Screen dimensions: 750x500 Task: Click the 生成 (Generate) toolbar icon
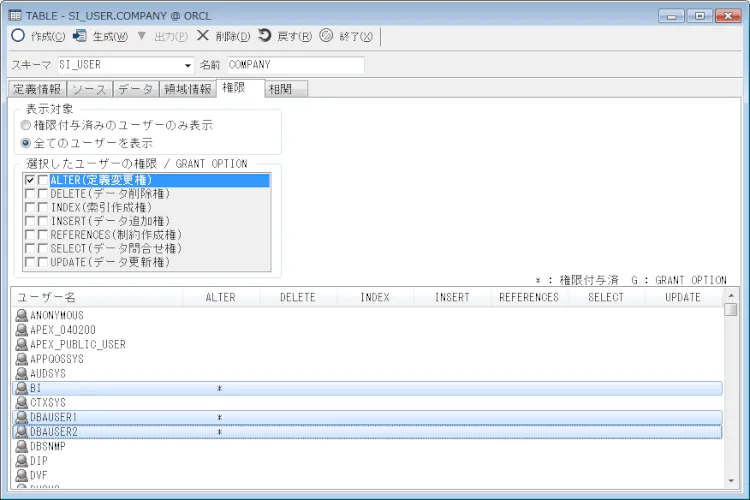tap(80, 35)
